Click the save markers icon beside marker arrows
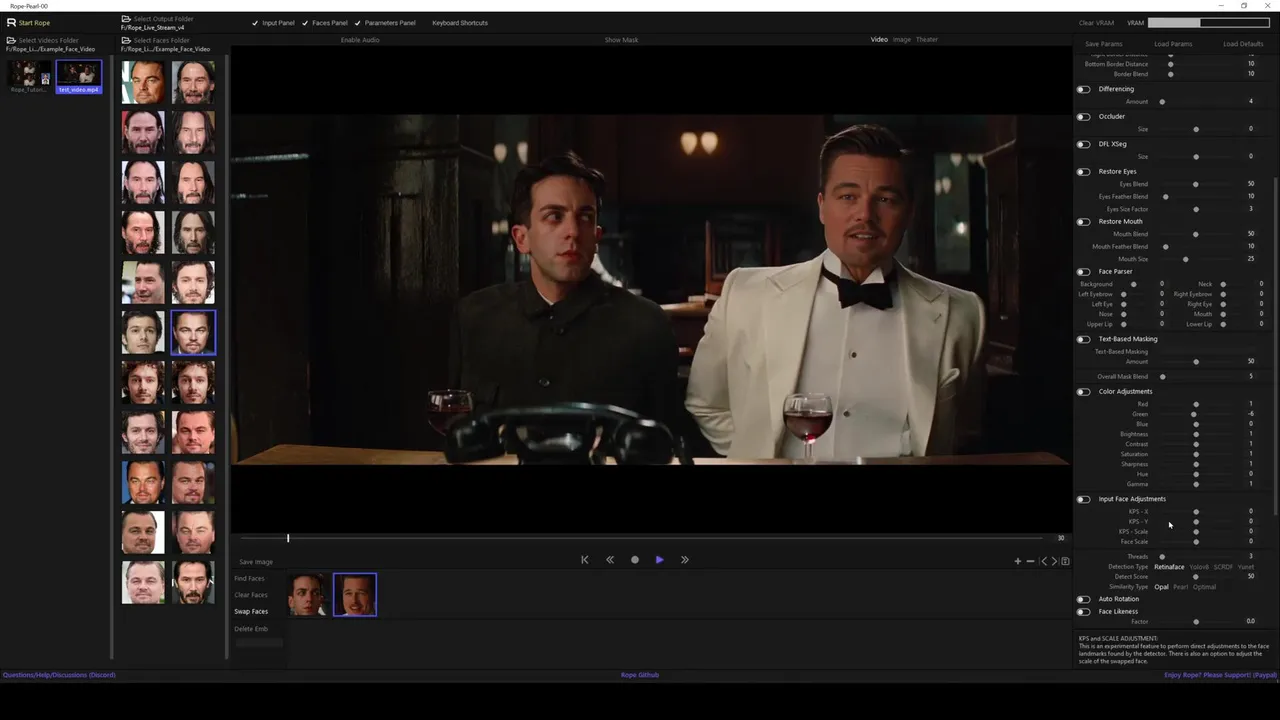This screenshot has height=720, width=1280. click(1065, 561)
